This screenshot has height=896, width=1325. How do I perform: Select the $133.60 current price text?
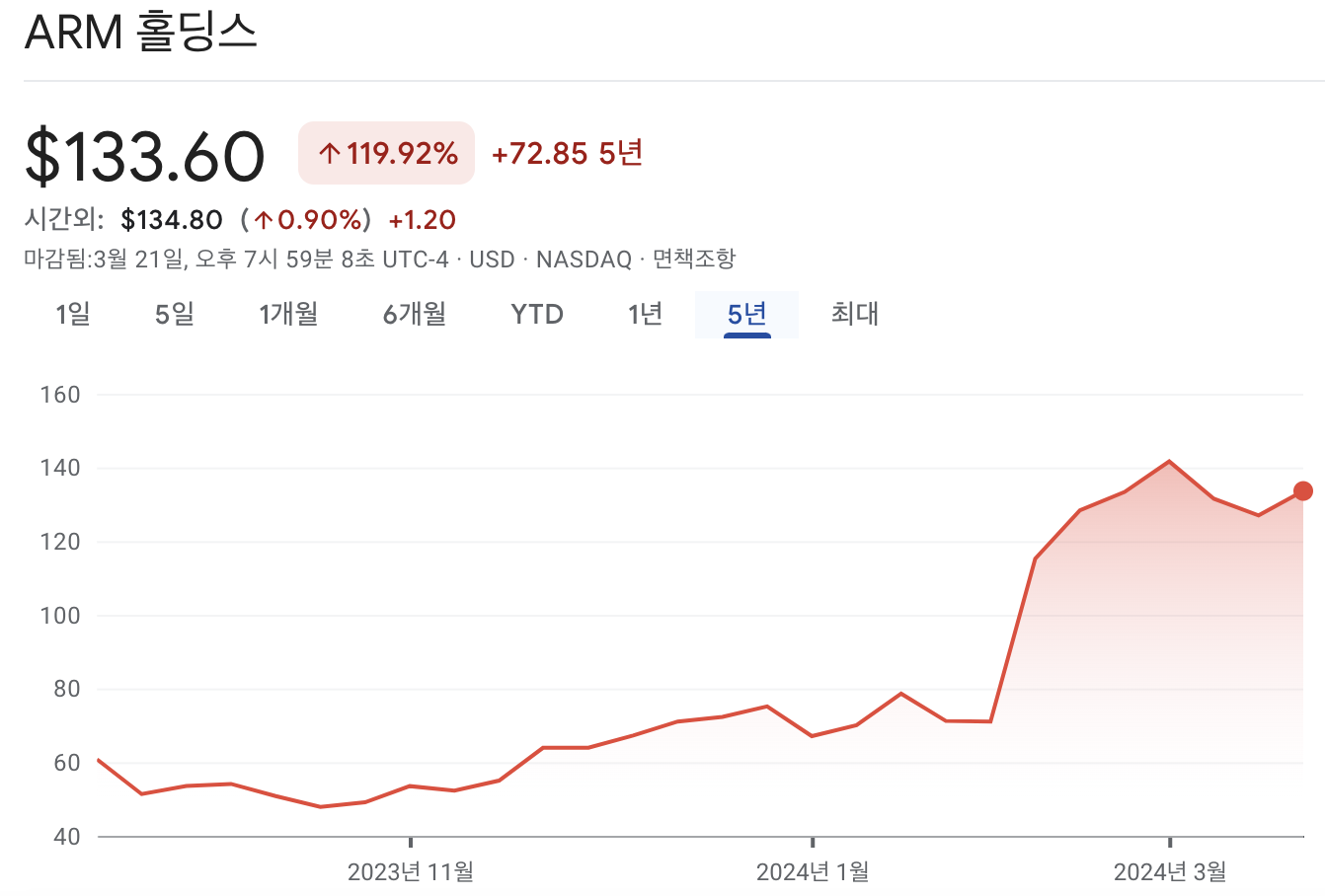(x=146, y=153)
